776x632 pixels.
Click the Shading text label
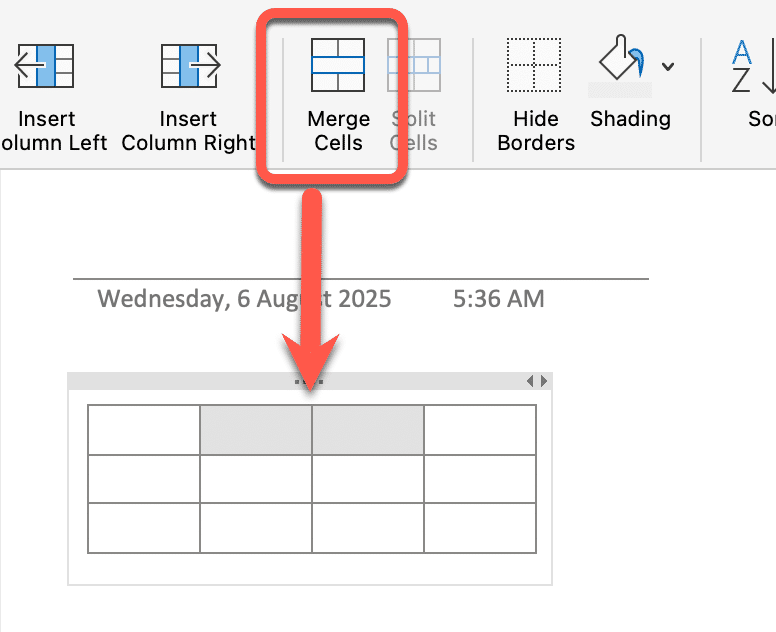tap(630, 119)
